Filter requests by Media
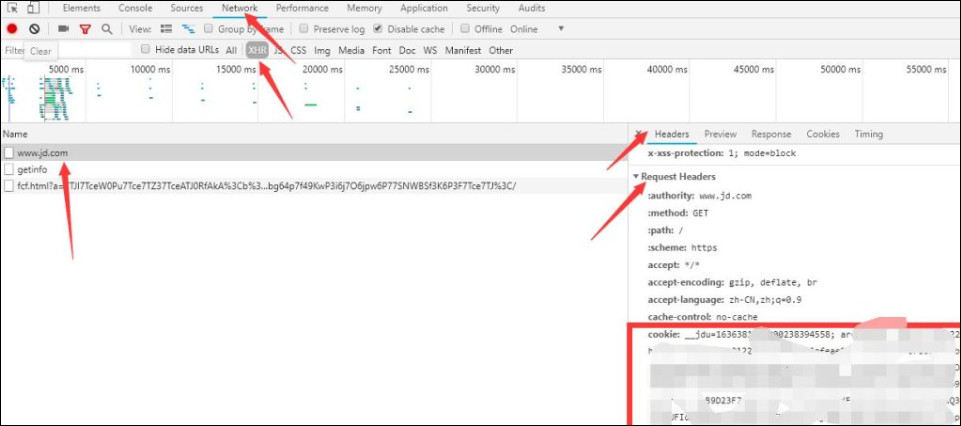Screen dimensions: 961x426 [351, 50]
